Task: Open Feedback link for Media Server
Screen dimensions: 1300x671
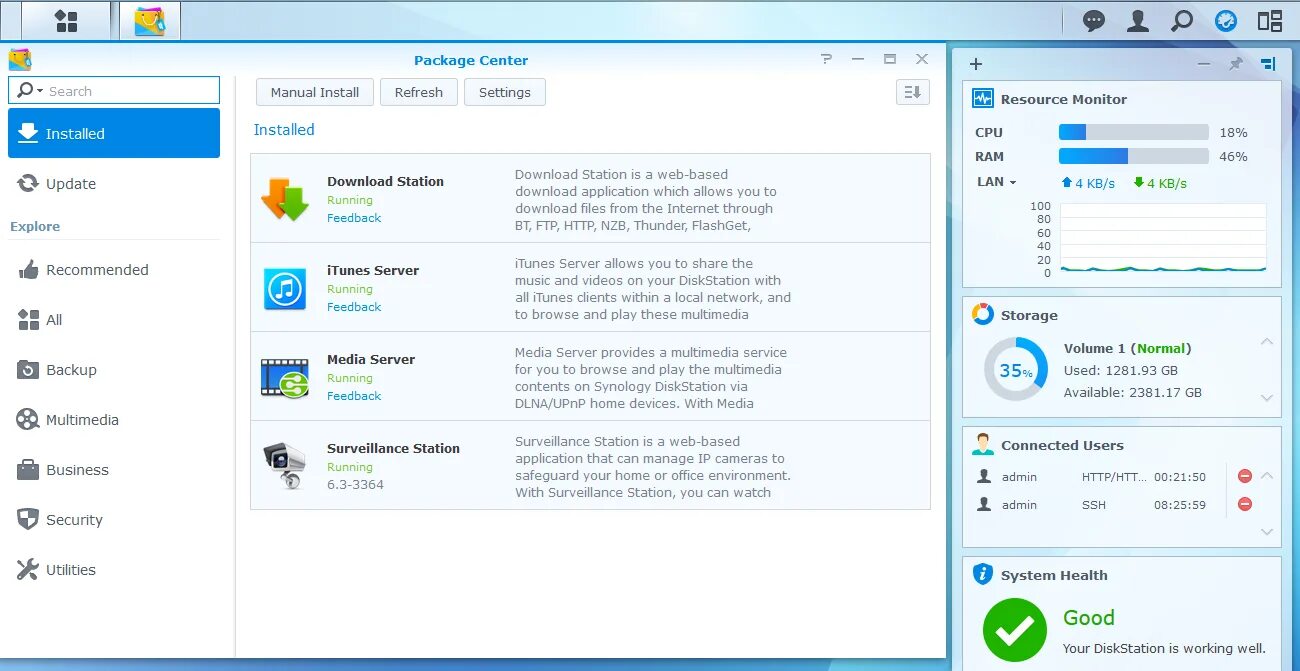Action: (353, 396)
